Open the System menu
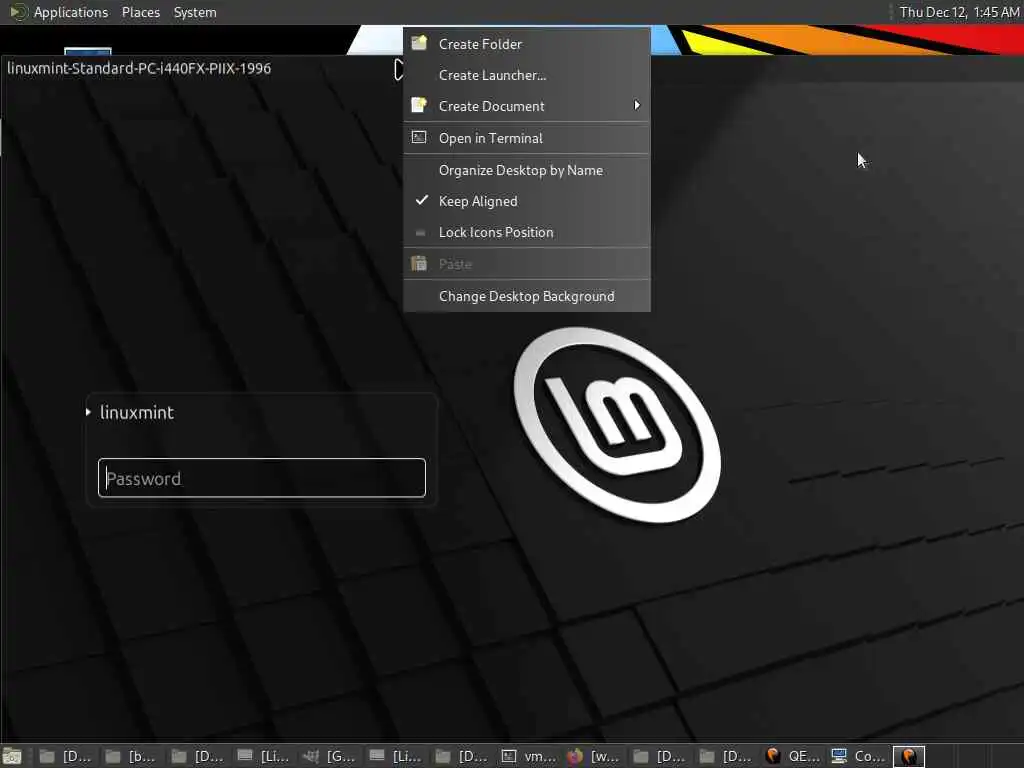 pyautogui.click(x=195, y=12)
